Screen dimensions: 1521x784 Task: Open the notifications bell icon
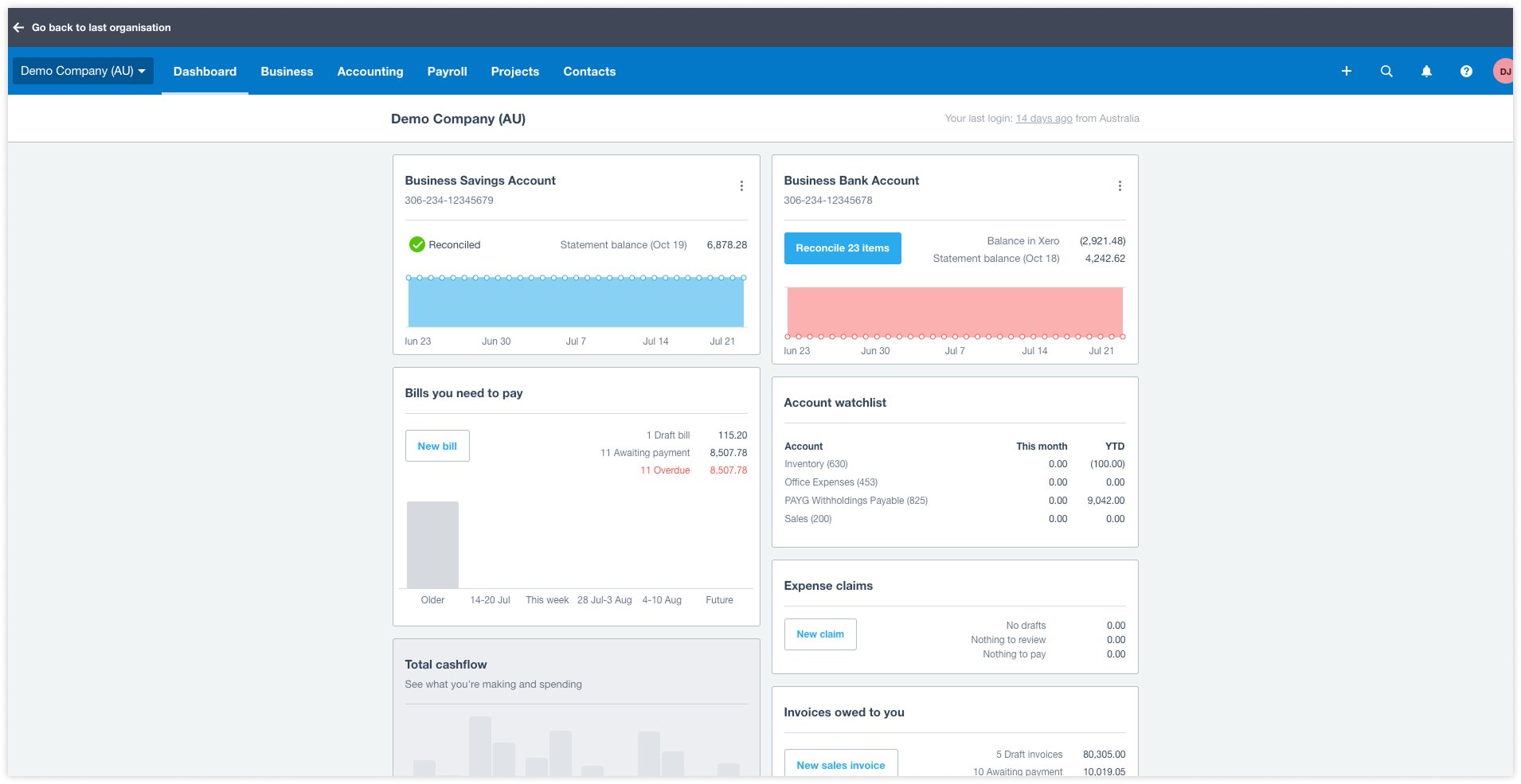(1426, 71)
